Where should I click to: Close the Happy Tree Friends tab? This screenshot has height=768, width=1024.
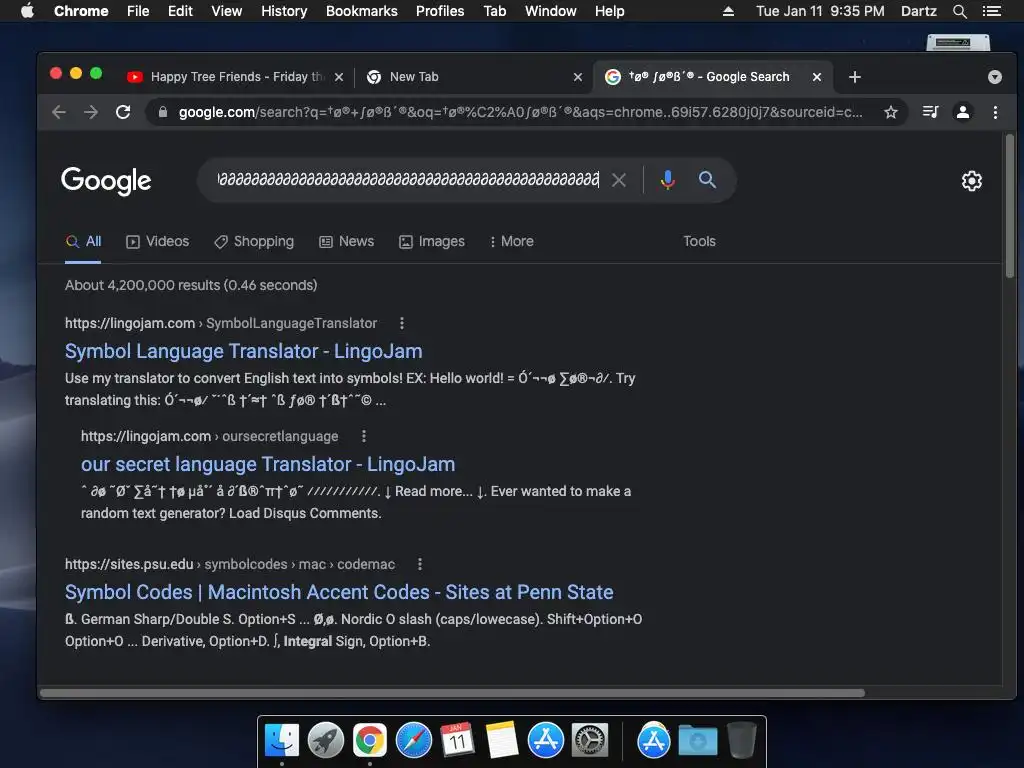(x=338, y=77)
